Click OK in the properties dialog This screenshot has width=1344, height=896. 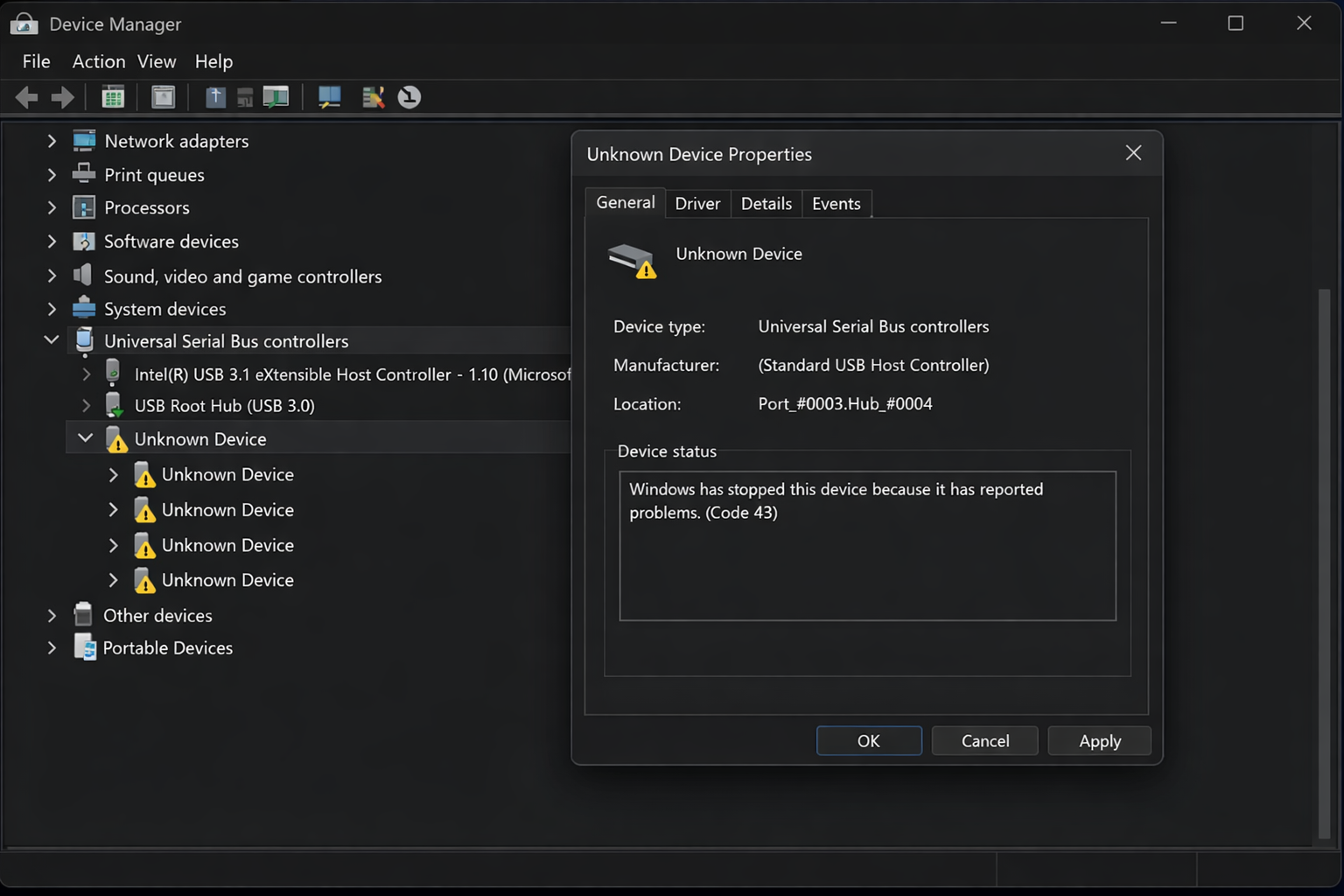point(869,740)
